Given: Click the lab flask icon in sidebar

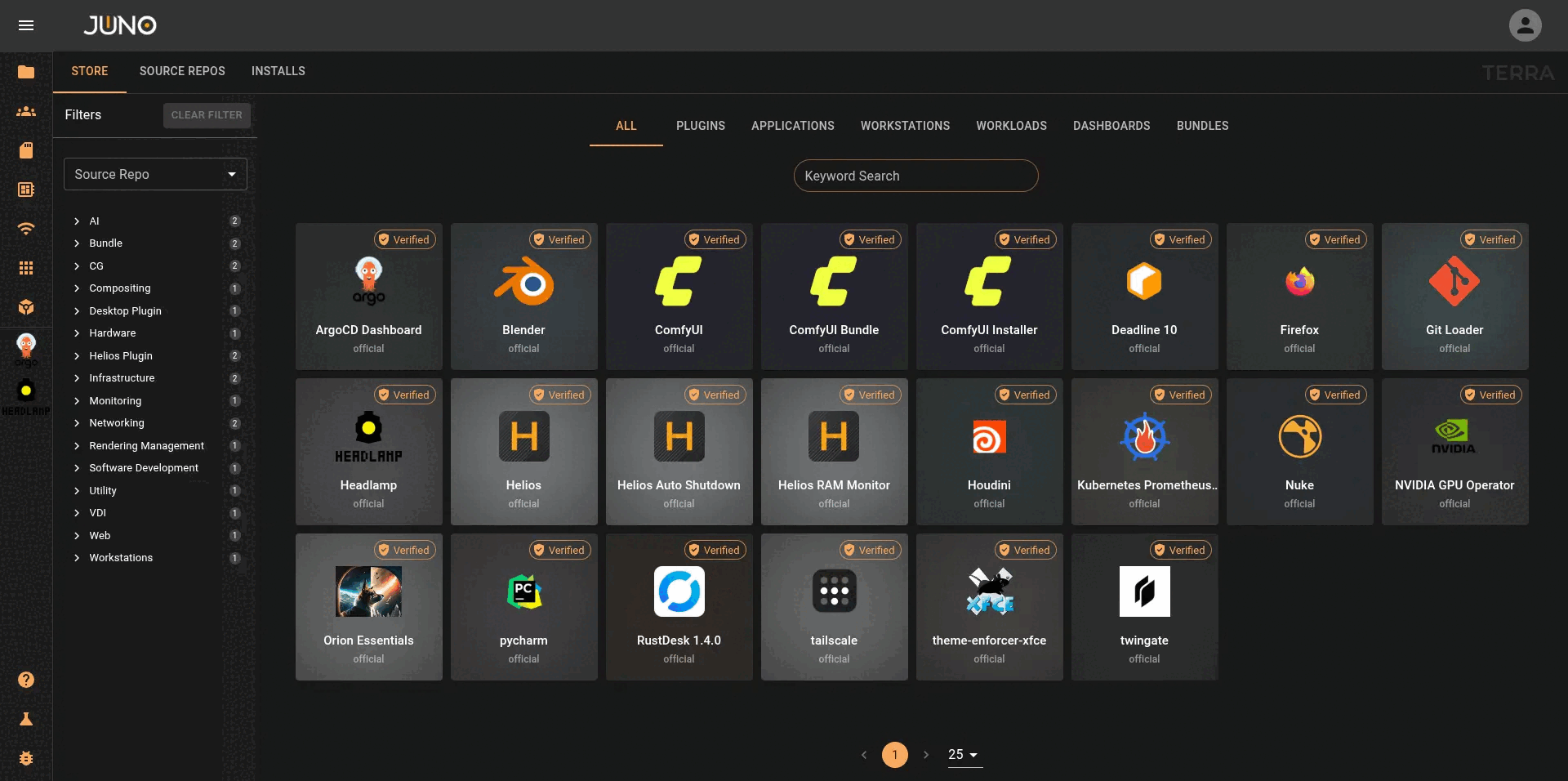Looking at the screenshot, I should [26, 720].
